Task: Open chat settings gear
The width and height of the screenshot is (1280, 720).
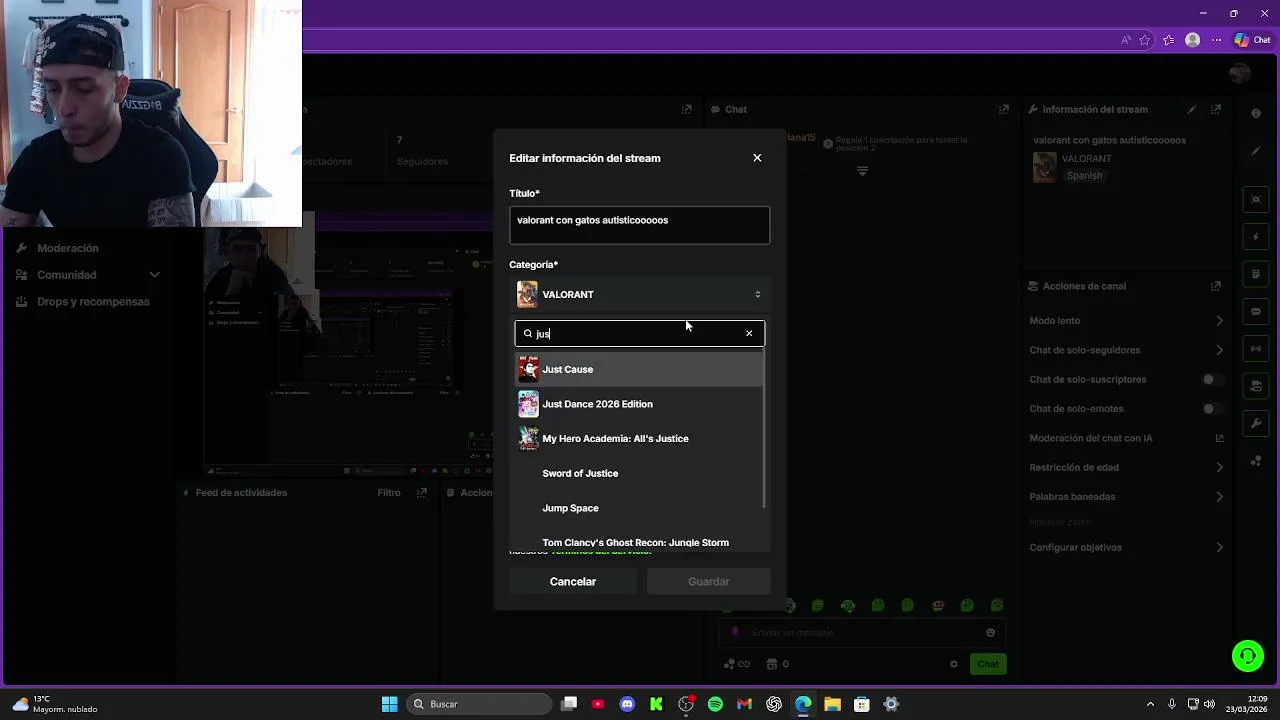Action: [x=954, y=664]
